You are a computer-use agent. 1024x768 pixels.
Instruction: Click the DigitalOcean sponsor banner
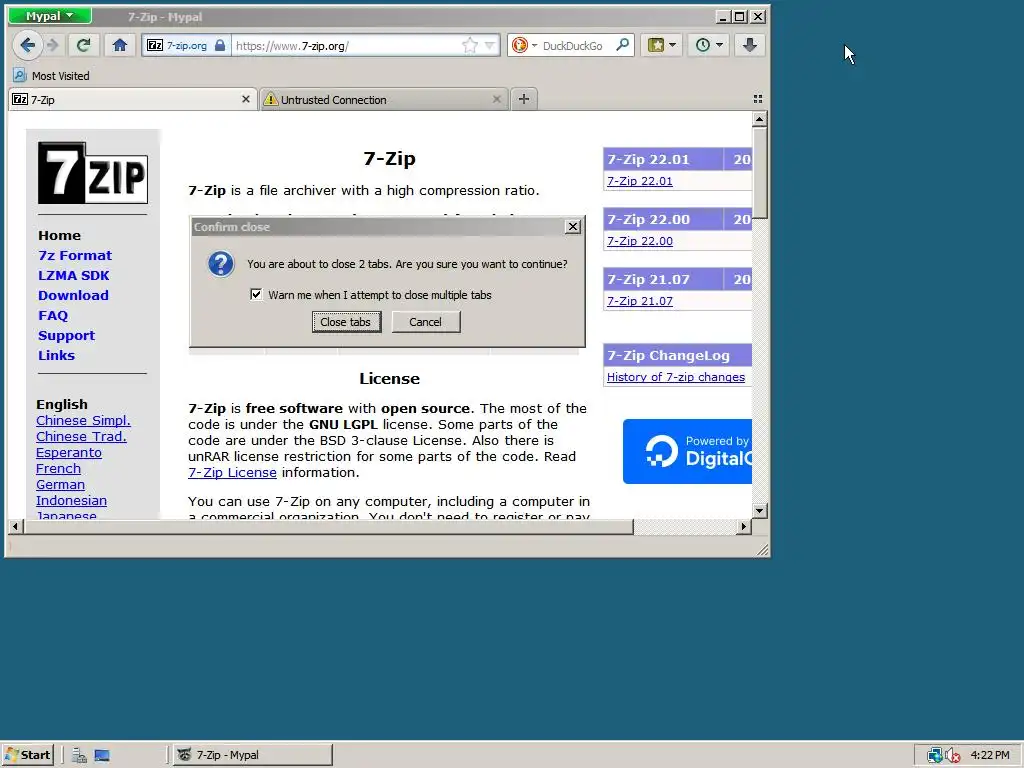[x=687, y=451]
